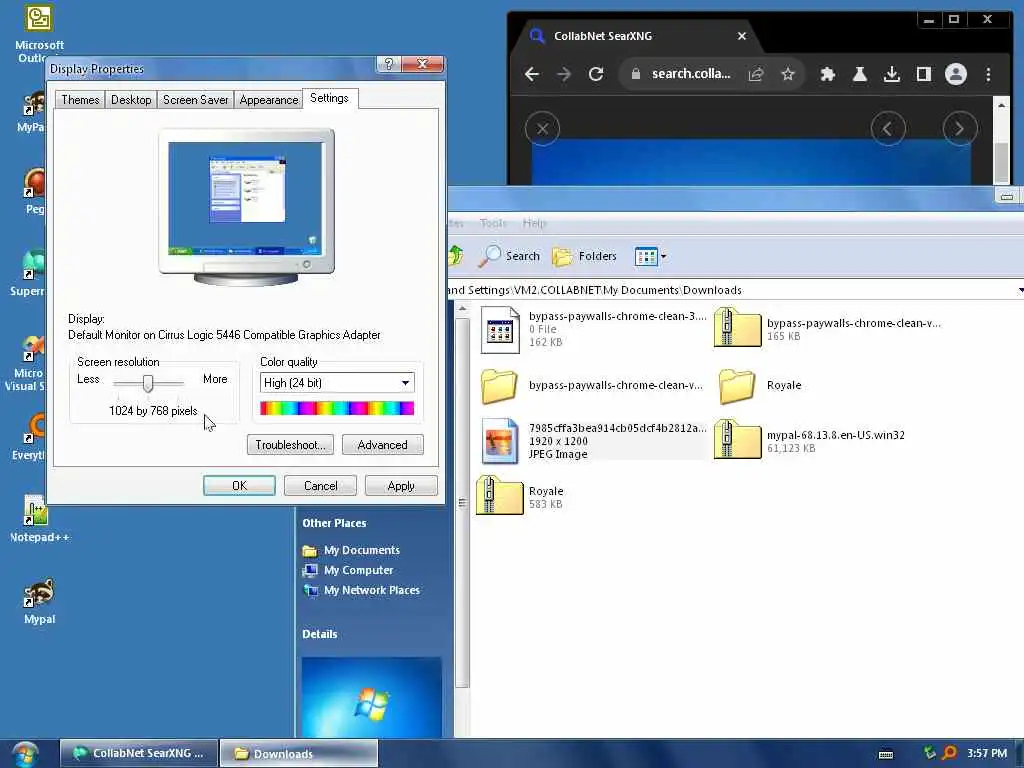1024x768 pixels.
Task: Click the Up folder icon in Explorer
Action: (455, 255)
